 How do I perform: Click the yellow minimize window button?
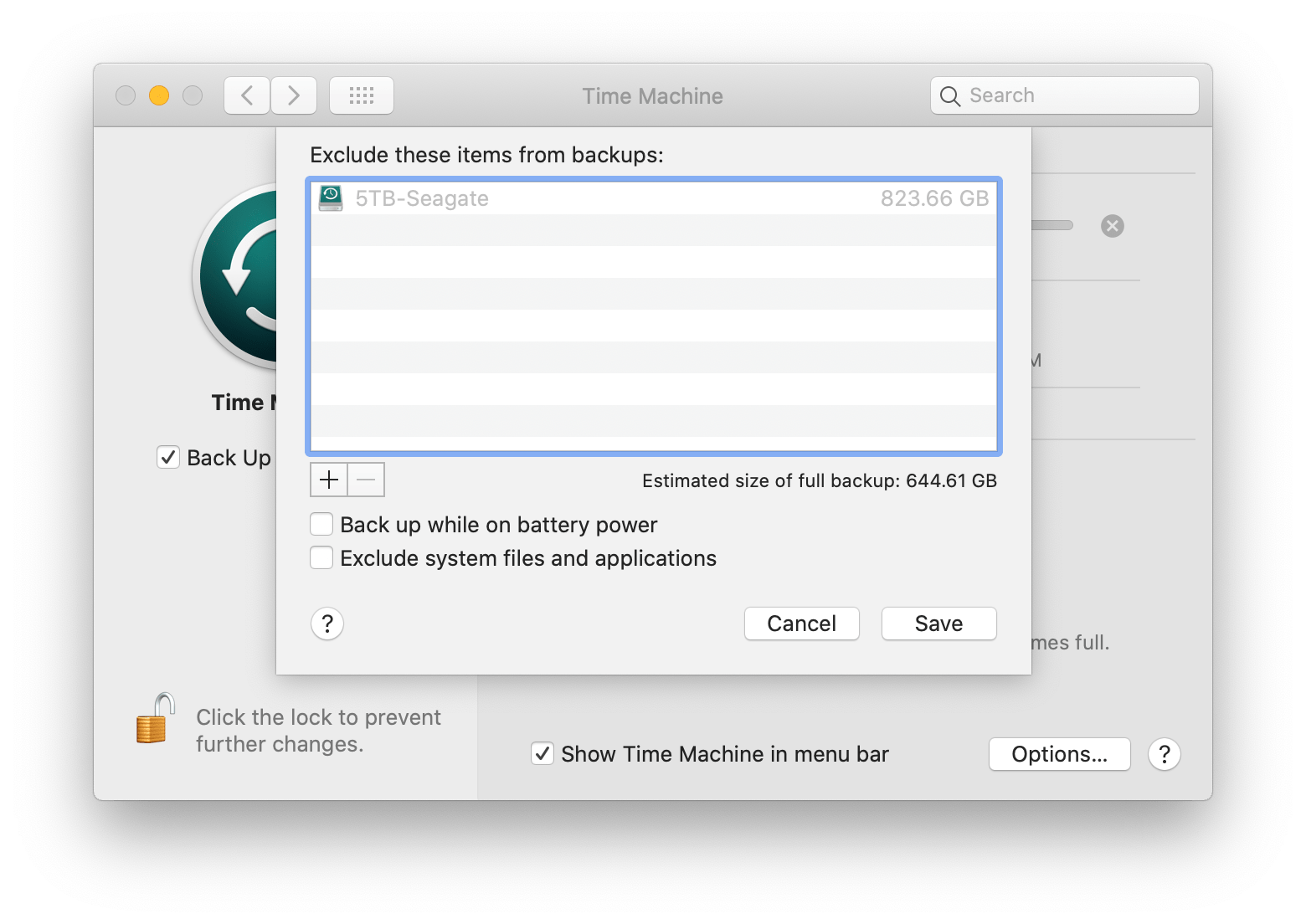tap(159, 95)
